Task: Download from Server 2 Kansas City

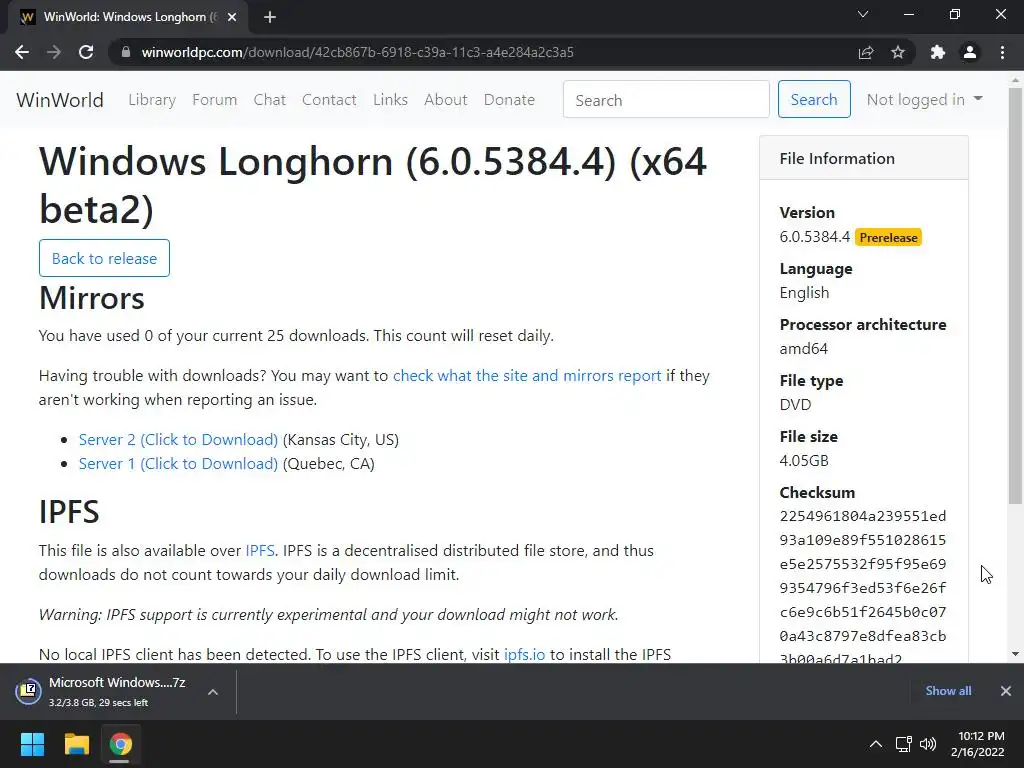Action: [178, 440]
